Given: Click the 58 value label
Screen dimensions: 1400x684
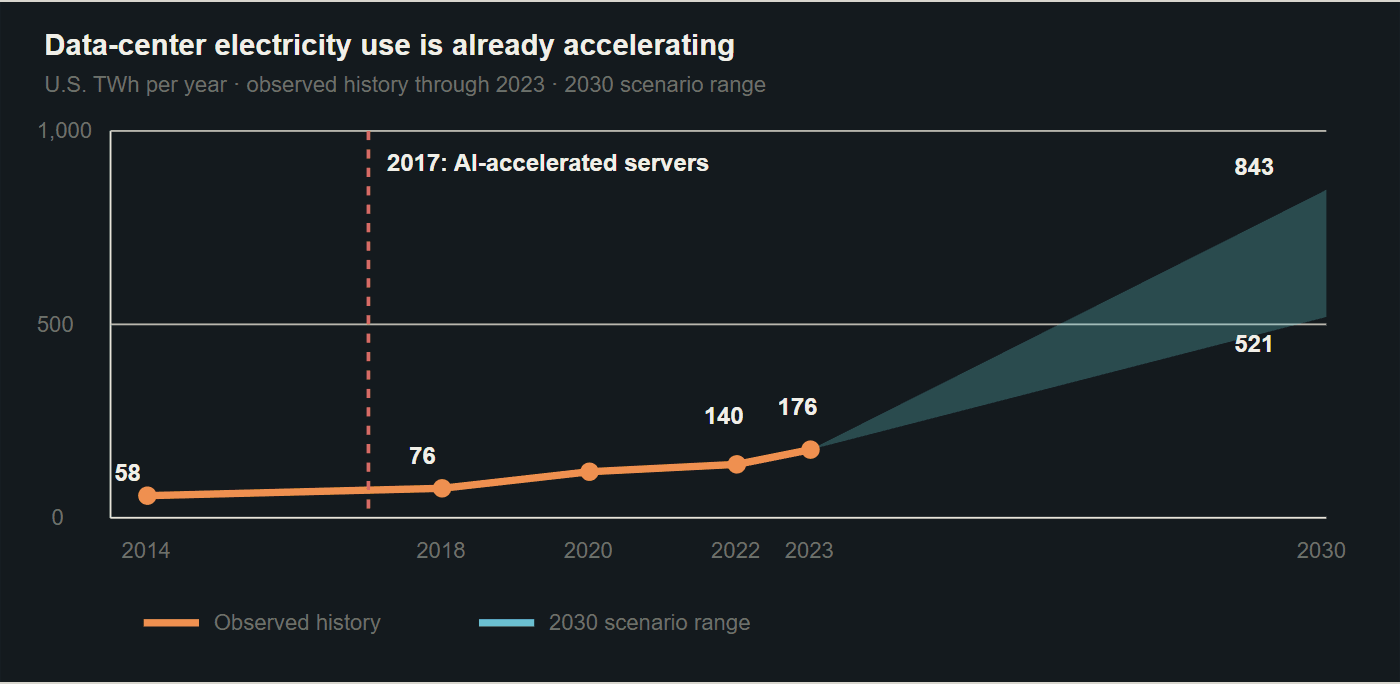Looking at the screenshot, I should coord(128,473).
